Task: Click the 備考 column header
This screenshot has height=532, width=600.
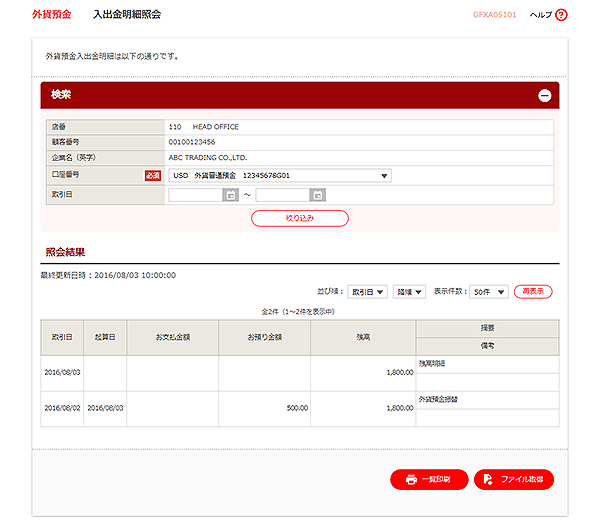Action: (488, 346)
